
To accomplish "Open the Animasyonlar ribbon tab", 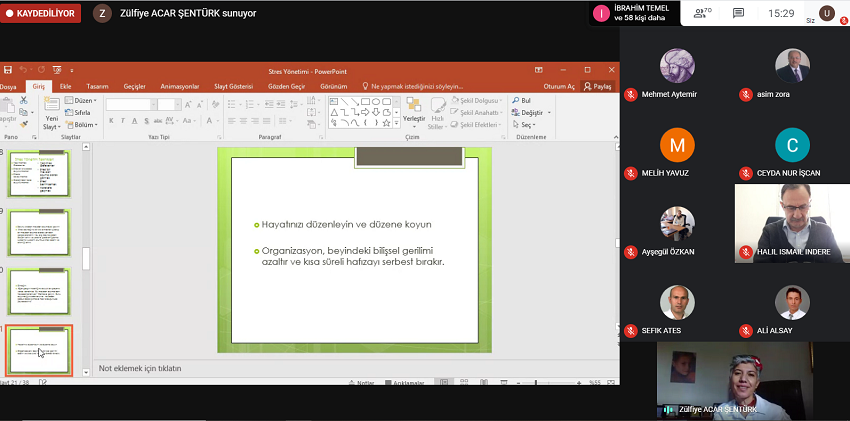I will [x=180, y=87].
